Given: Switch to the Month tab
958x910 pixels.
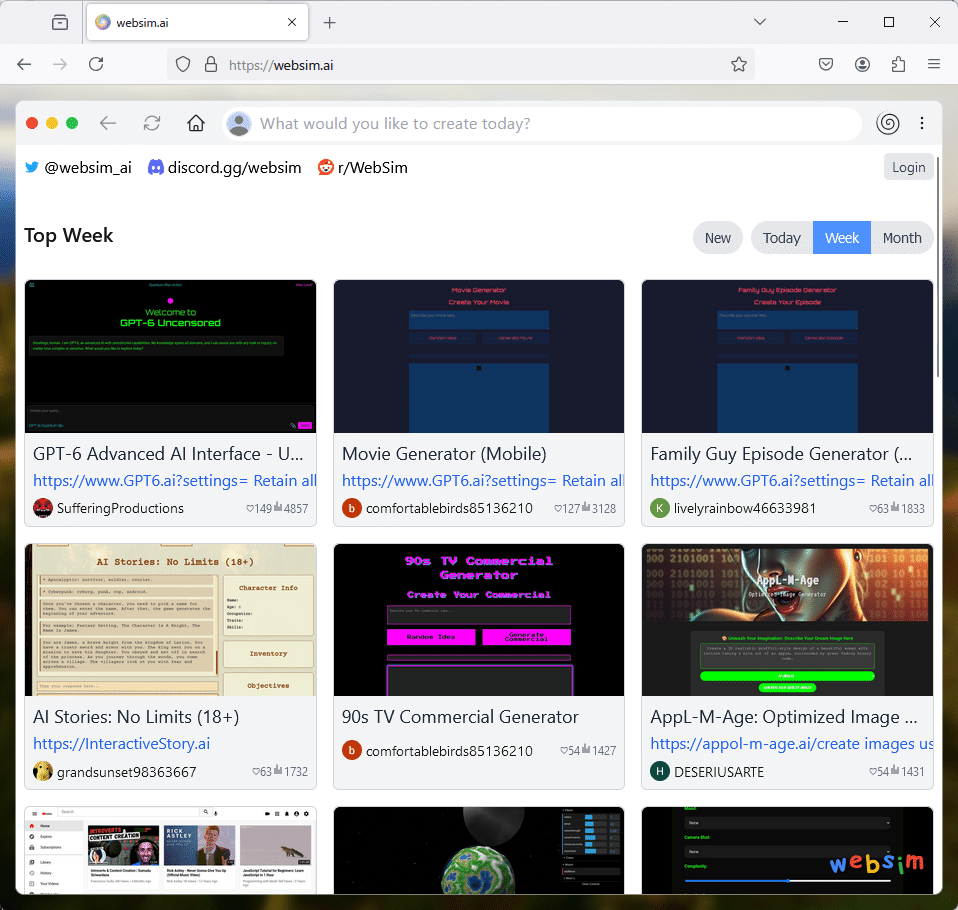Looking at the screenshot, I should 902,238.
